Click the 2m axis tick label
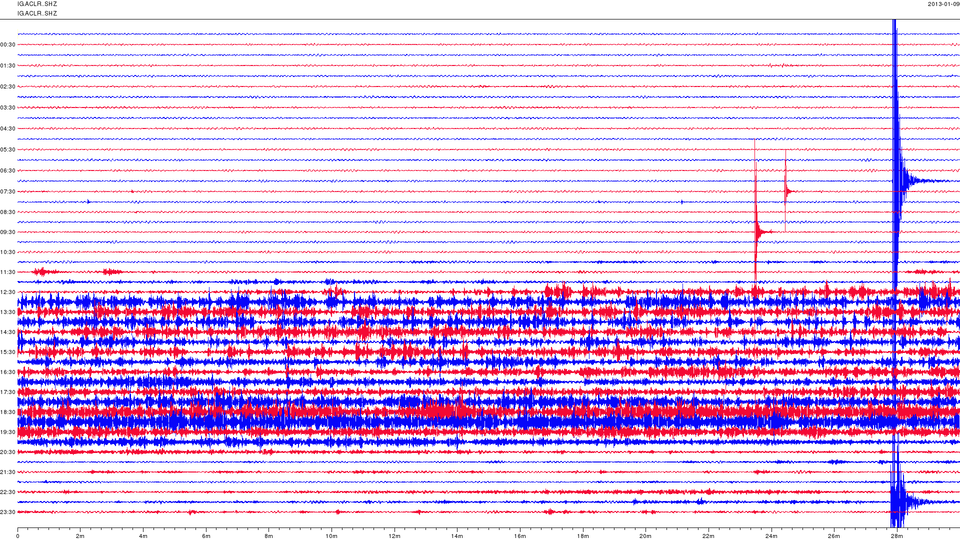The width and height of the screenshot is (960, 540). tap(80, 536)
